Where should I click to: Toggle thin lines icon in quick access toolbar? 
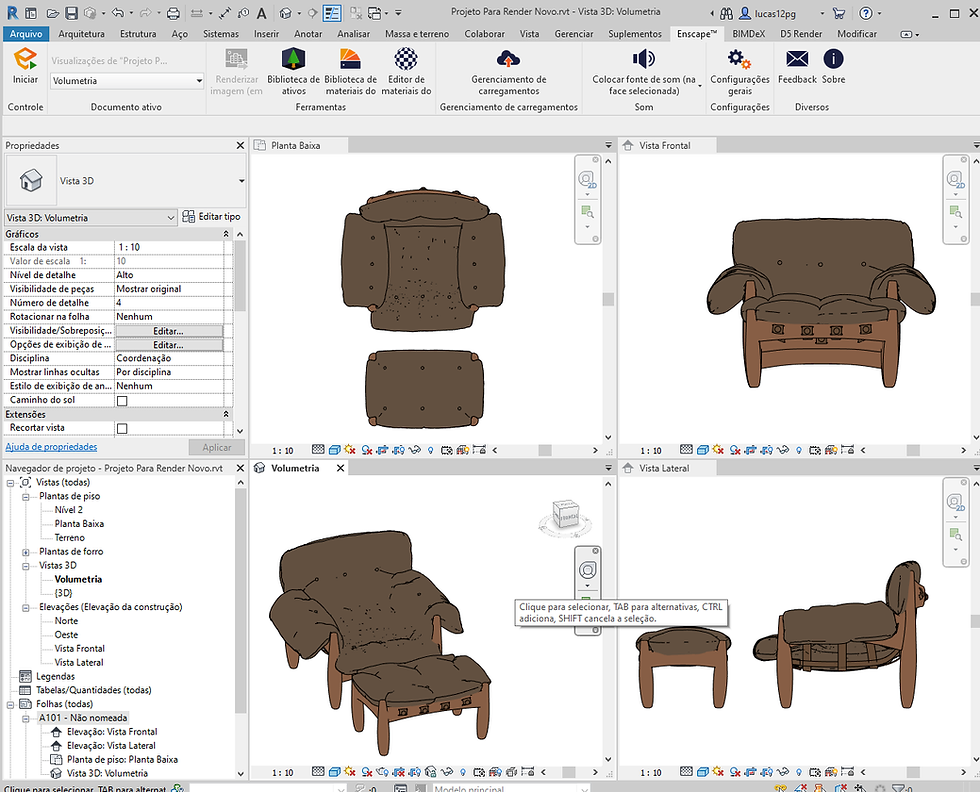pos(332,13)
